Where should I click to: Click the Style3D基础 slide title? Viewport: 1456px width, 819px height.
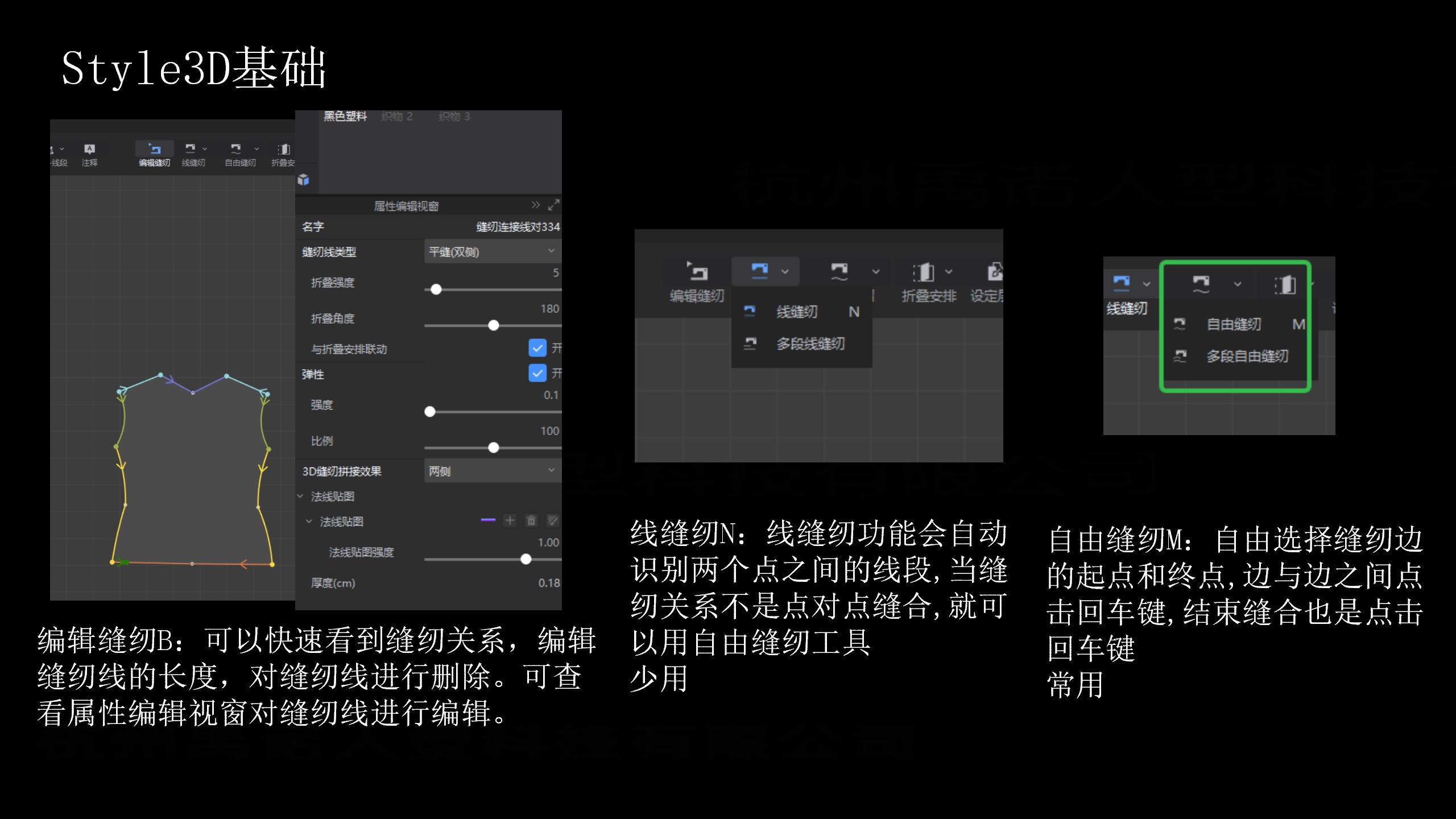(193, 68)
